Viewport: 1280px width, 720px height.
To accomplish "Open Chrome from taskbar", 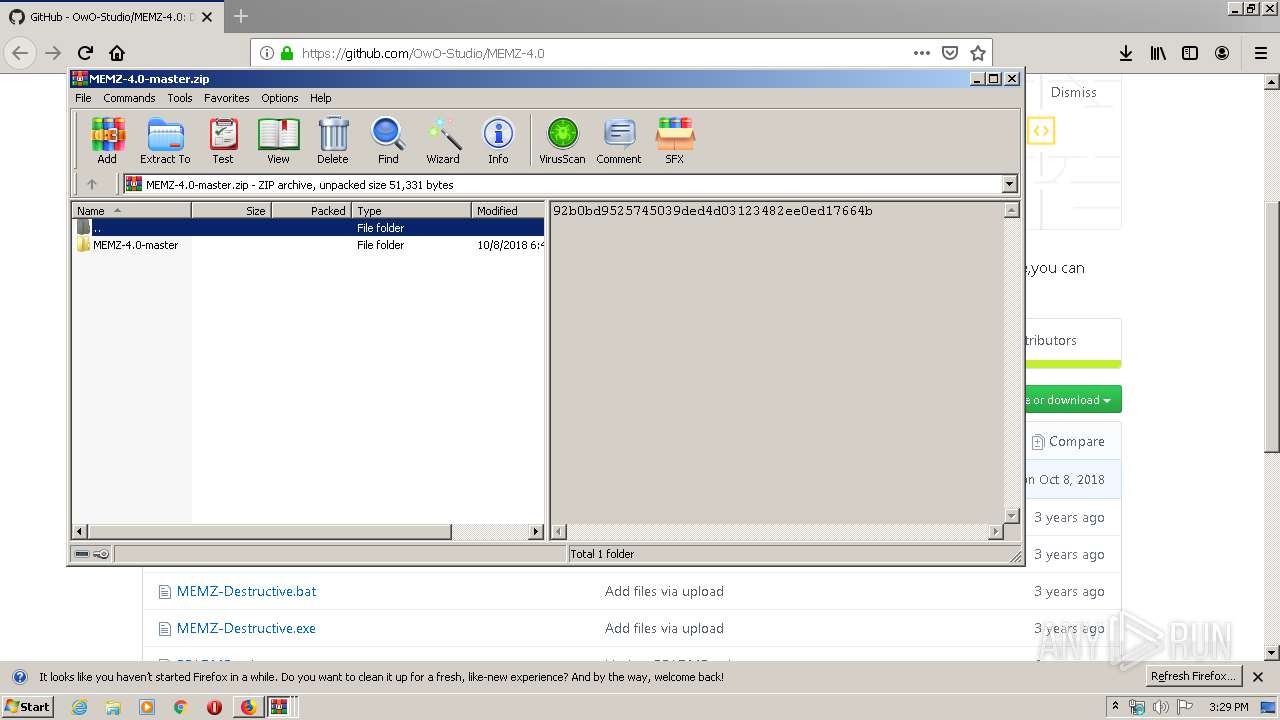I will click(x=180, y=707).
